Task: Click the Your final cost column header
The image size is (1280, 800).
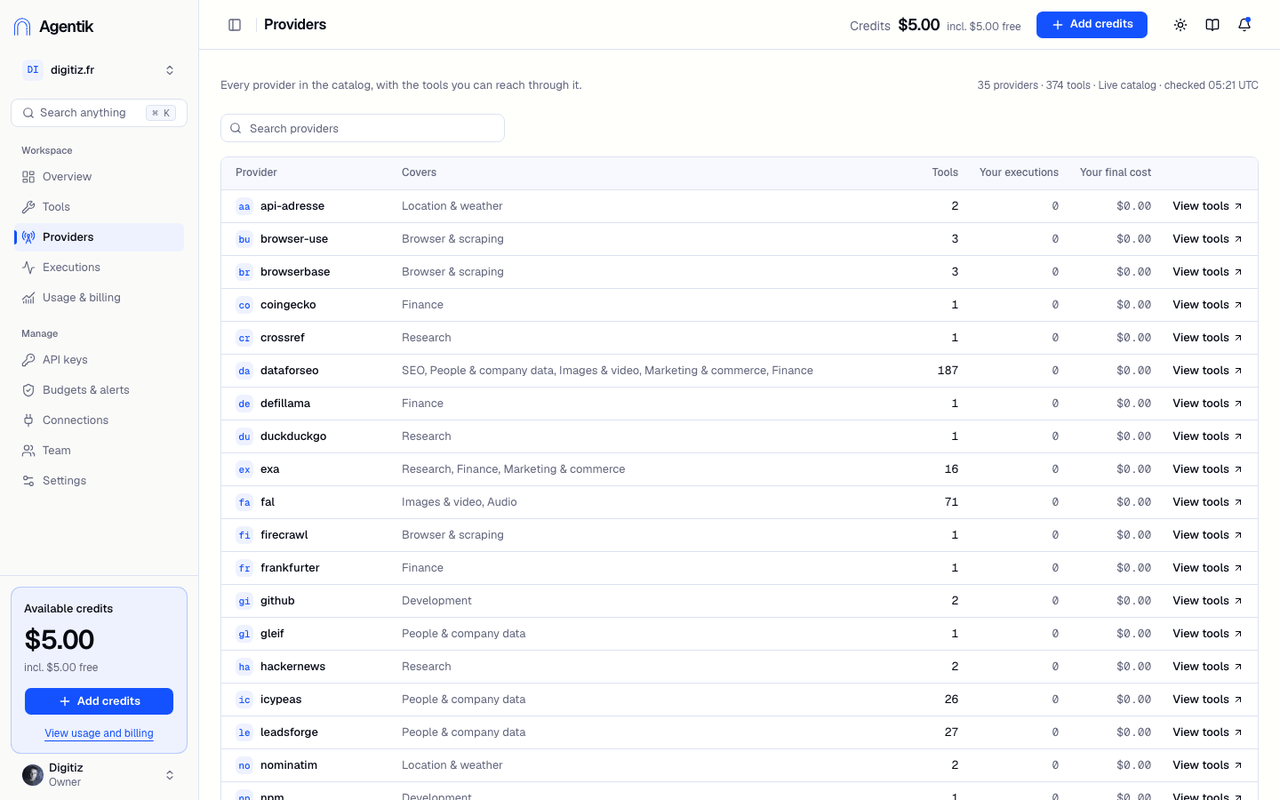Action: click(1115, 173)
